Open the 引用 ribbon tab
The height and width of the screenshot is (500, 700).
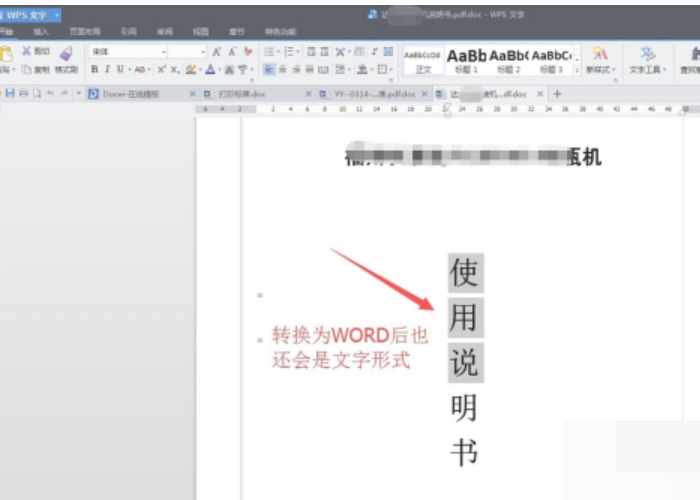[129, 32]
